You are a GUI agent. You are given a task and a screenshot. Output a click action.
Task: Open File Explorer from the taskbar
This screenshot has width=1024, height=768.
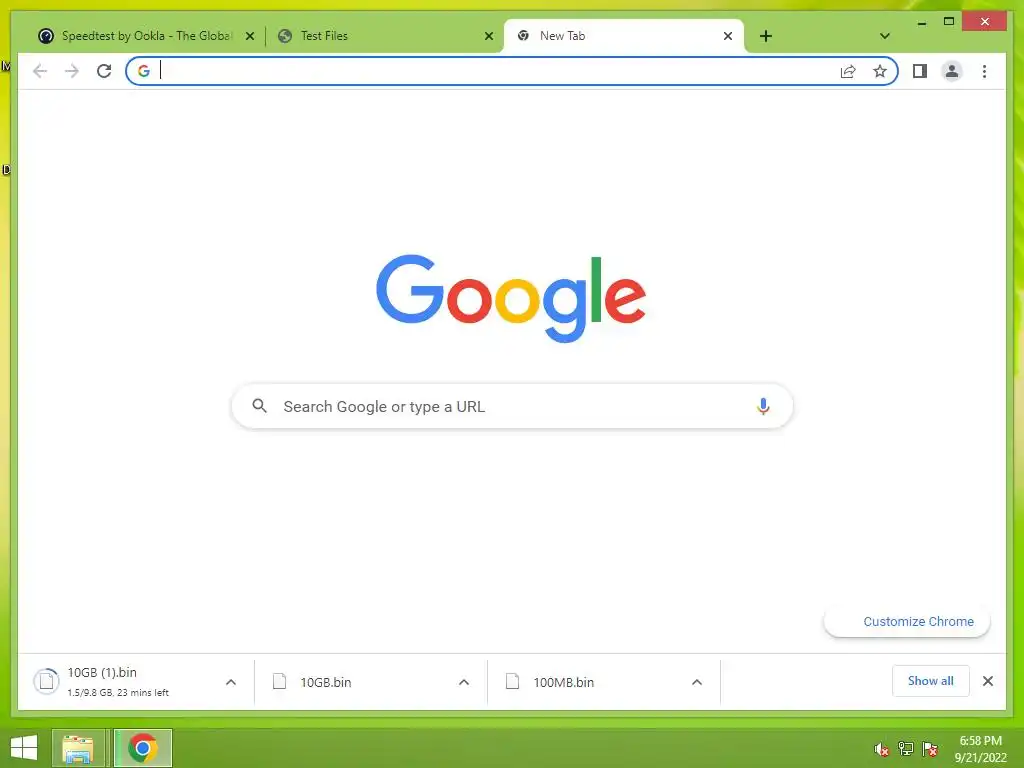tap(78, 748)
